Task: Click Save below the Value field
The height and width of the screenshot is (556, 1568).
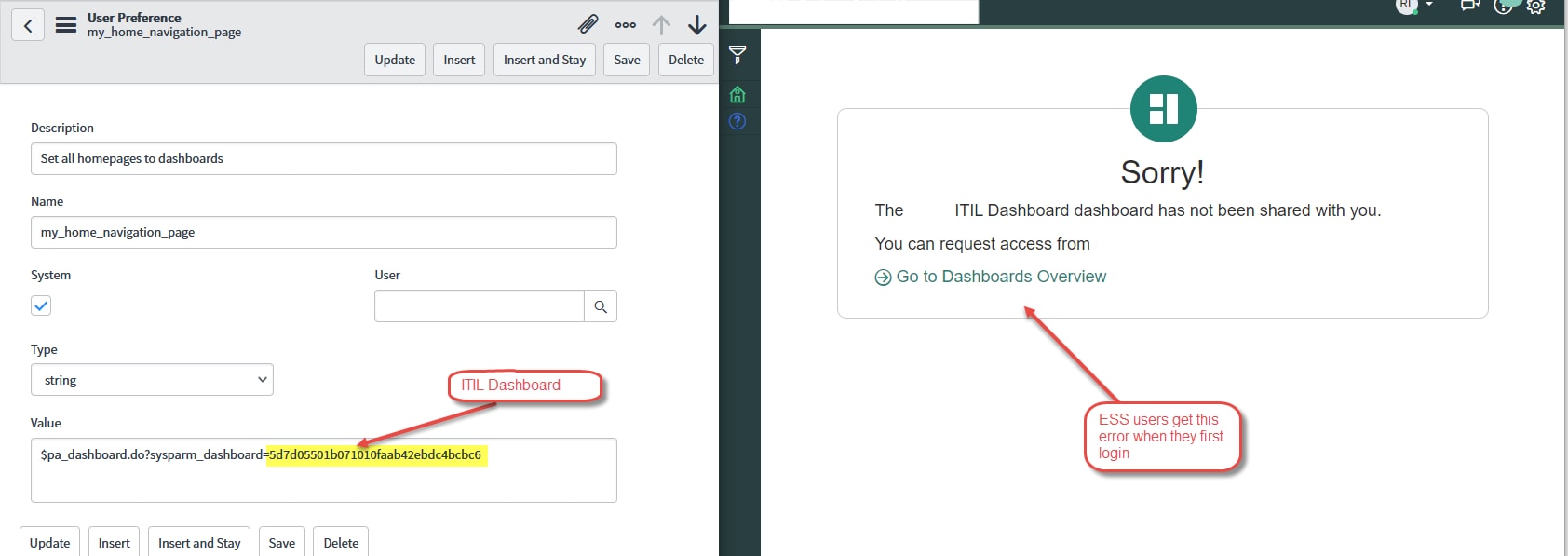Action: (282, 543)
